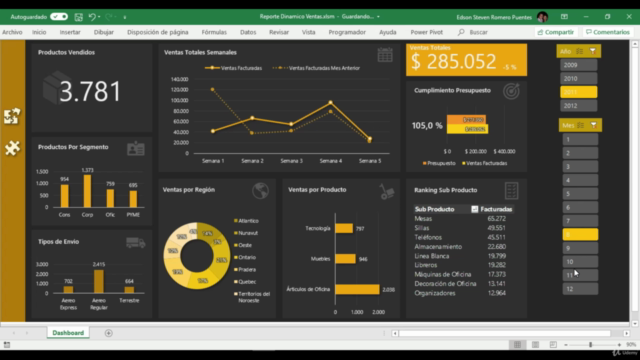
Task: Click the Dashboard sheet tab
Action: click(x=68, y=333)
